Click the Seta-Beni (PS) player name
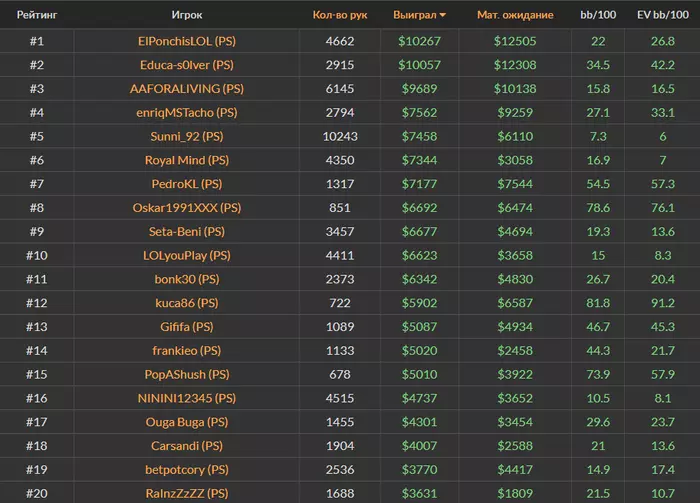Image resolution: width=700 pixels, height=503 pixels. [186, 232]
